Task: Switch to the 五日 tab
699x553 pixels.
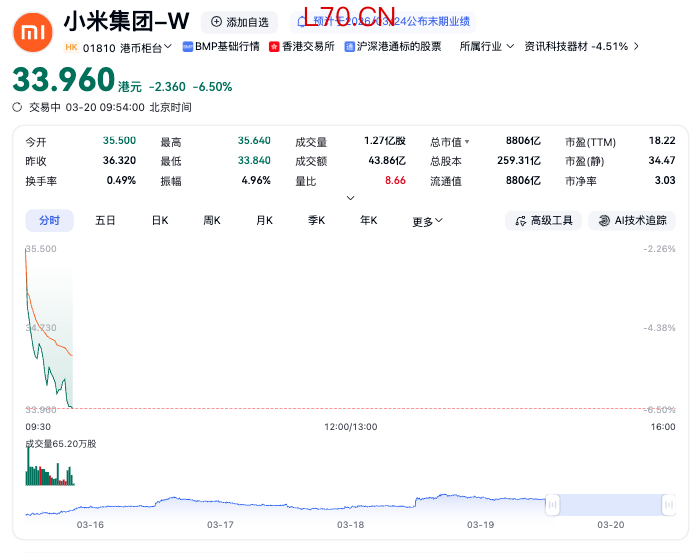Action: pos(105,221)
